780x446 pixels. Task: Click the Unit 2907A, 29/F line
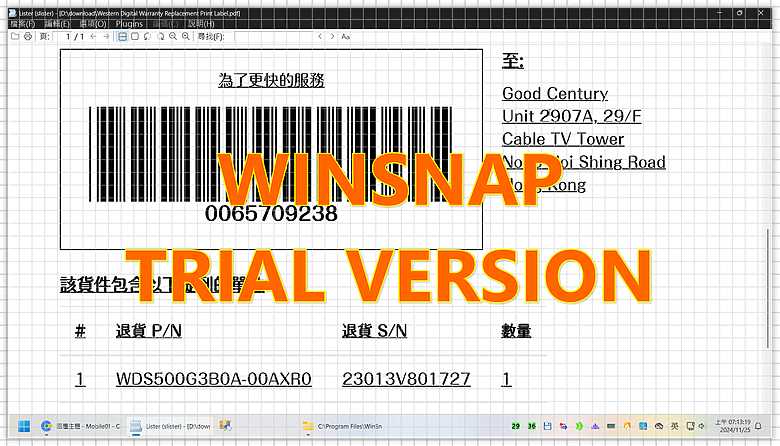pos(572,116)
